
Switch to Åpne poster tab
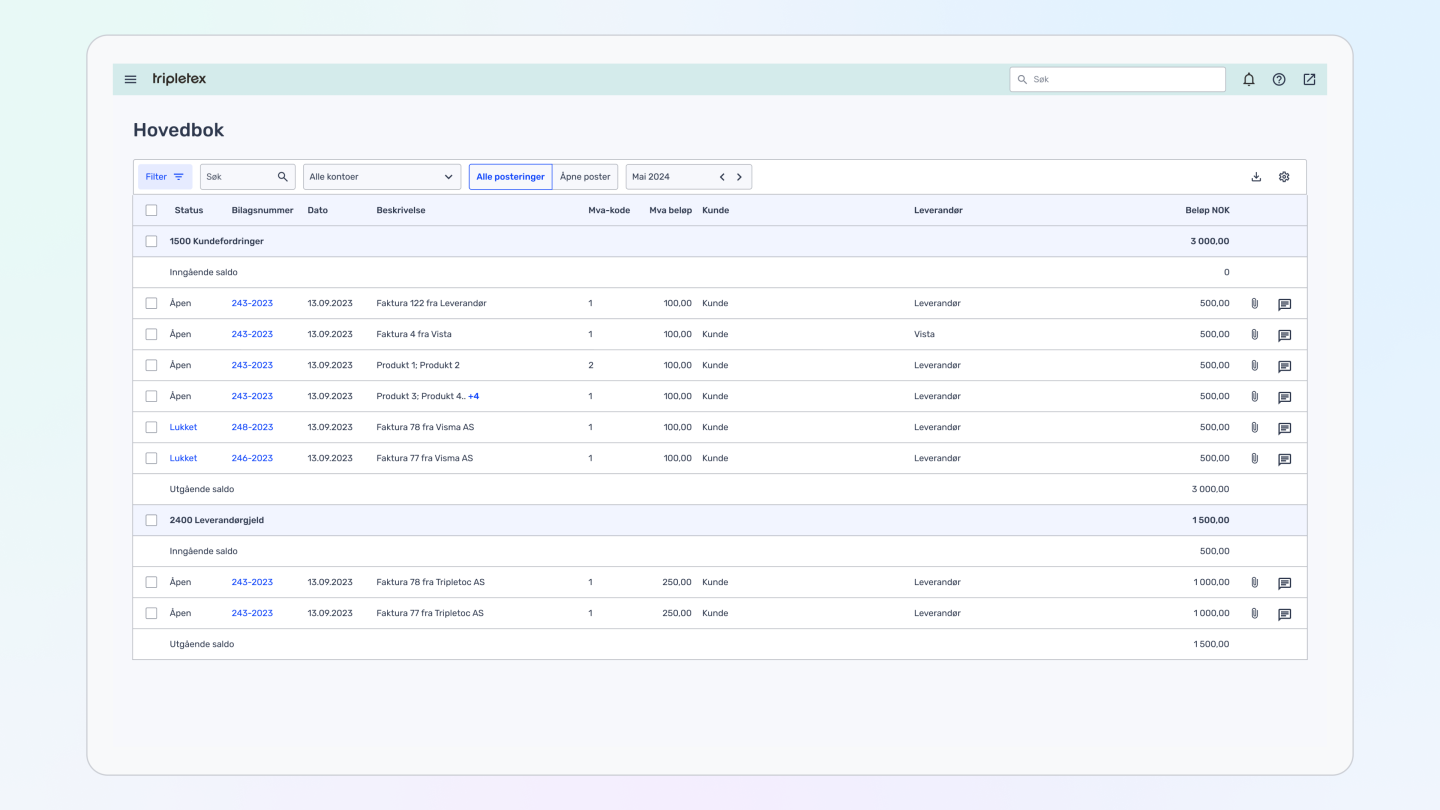[x=585, y=177]
